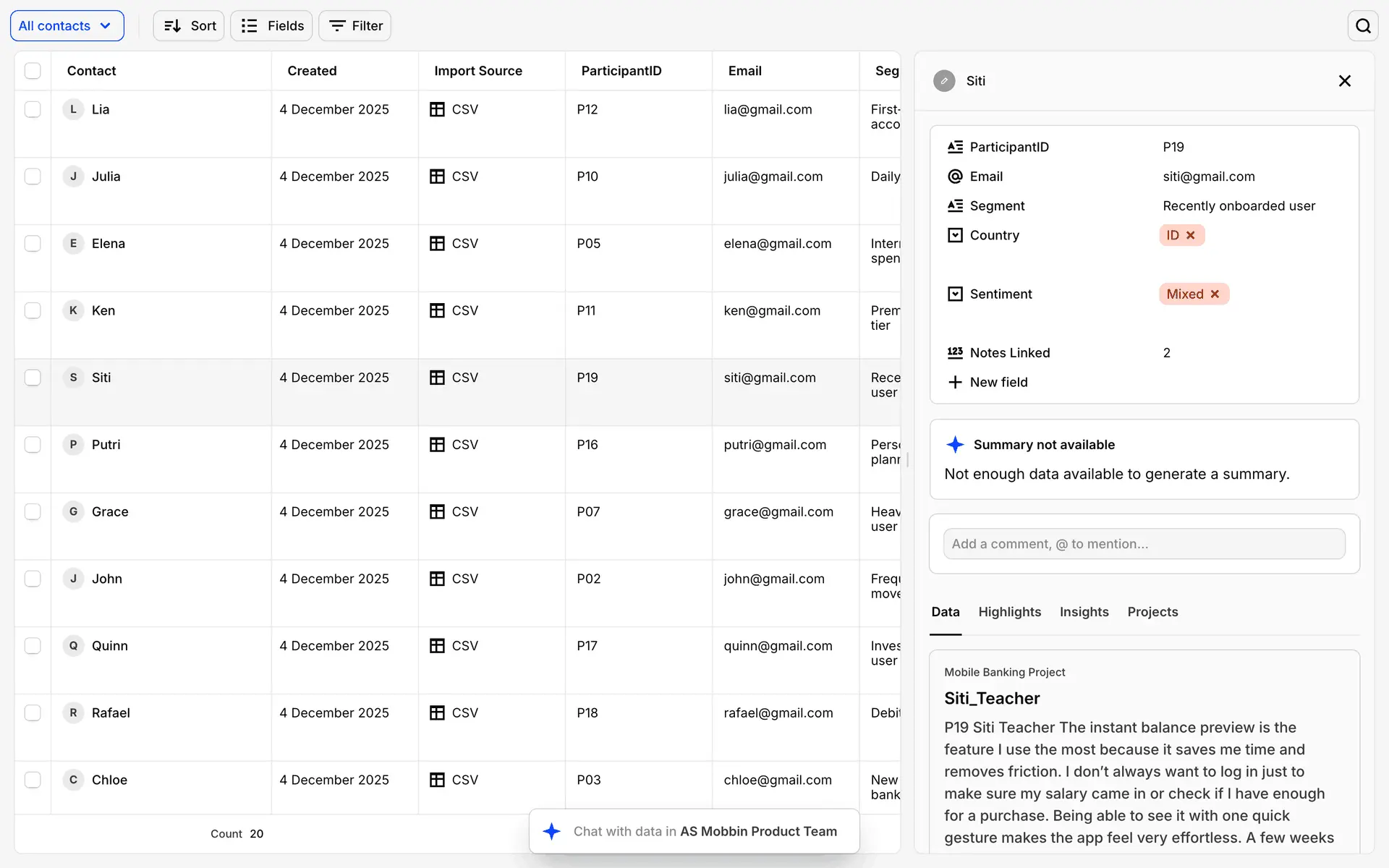Close the Siti detail panel
Image resolution: width=1389 pixels, height=868 pixels.
point(1344,81)
